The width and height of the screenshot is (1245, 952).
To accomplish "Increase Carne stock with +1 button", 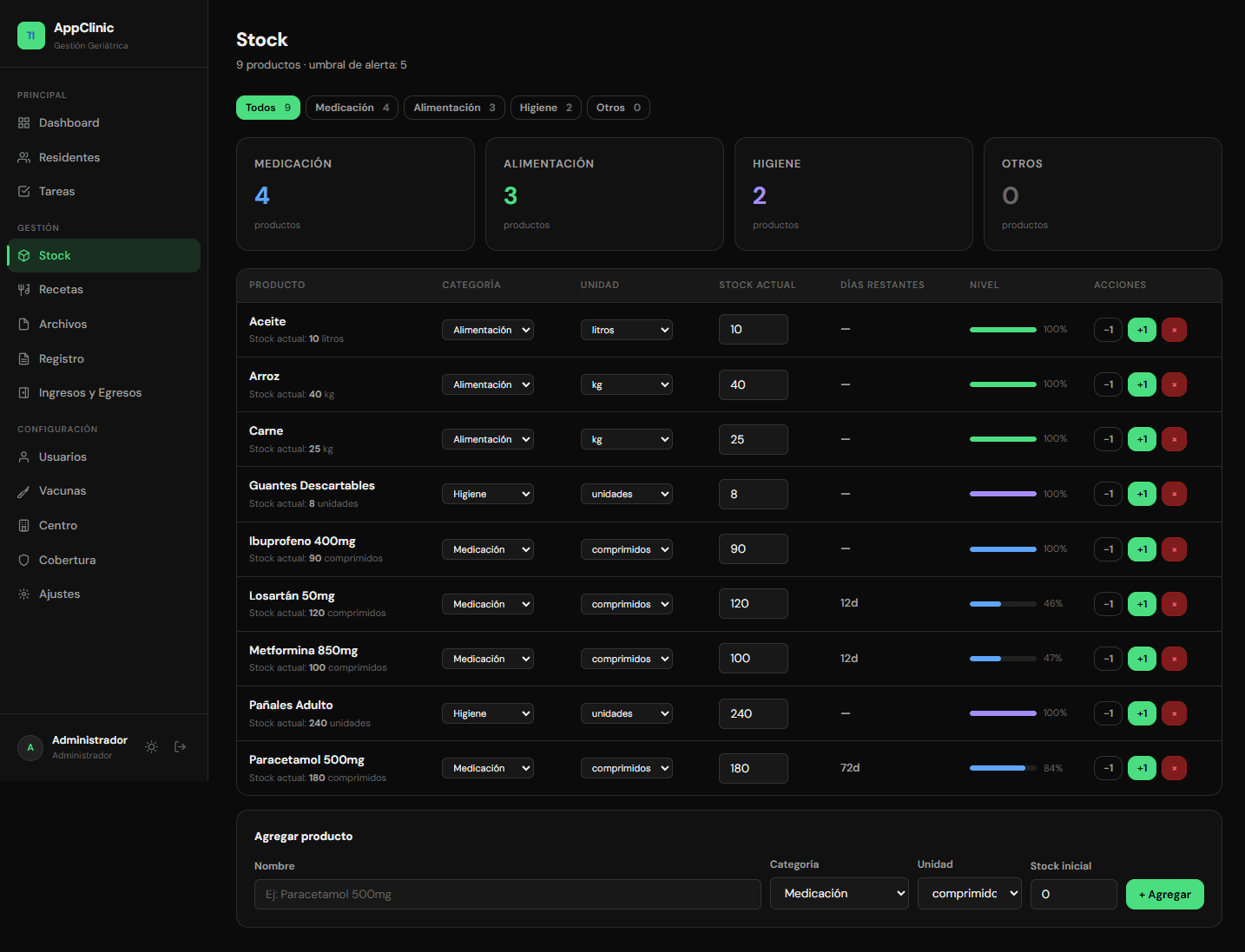I will tap(1143, 439).
